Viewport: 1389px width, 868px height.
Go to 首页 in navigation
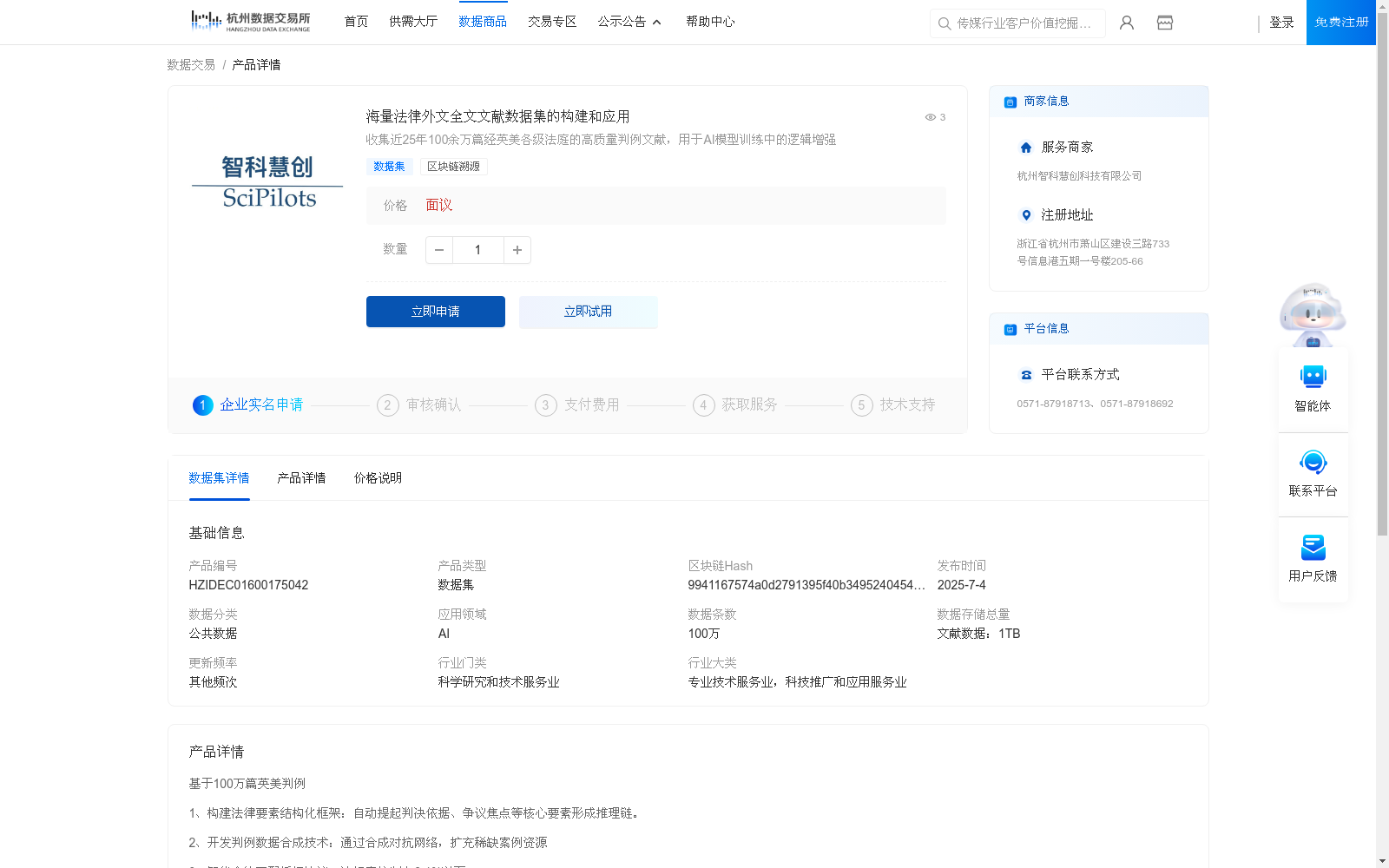click(x=356, y=22)
